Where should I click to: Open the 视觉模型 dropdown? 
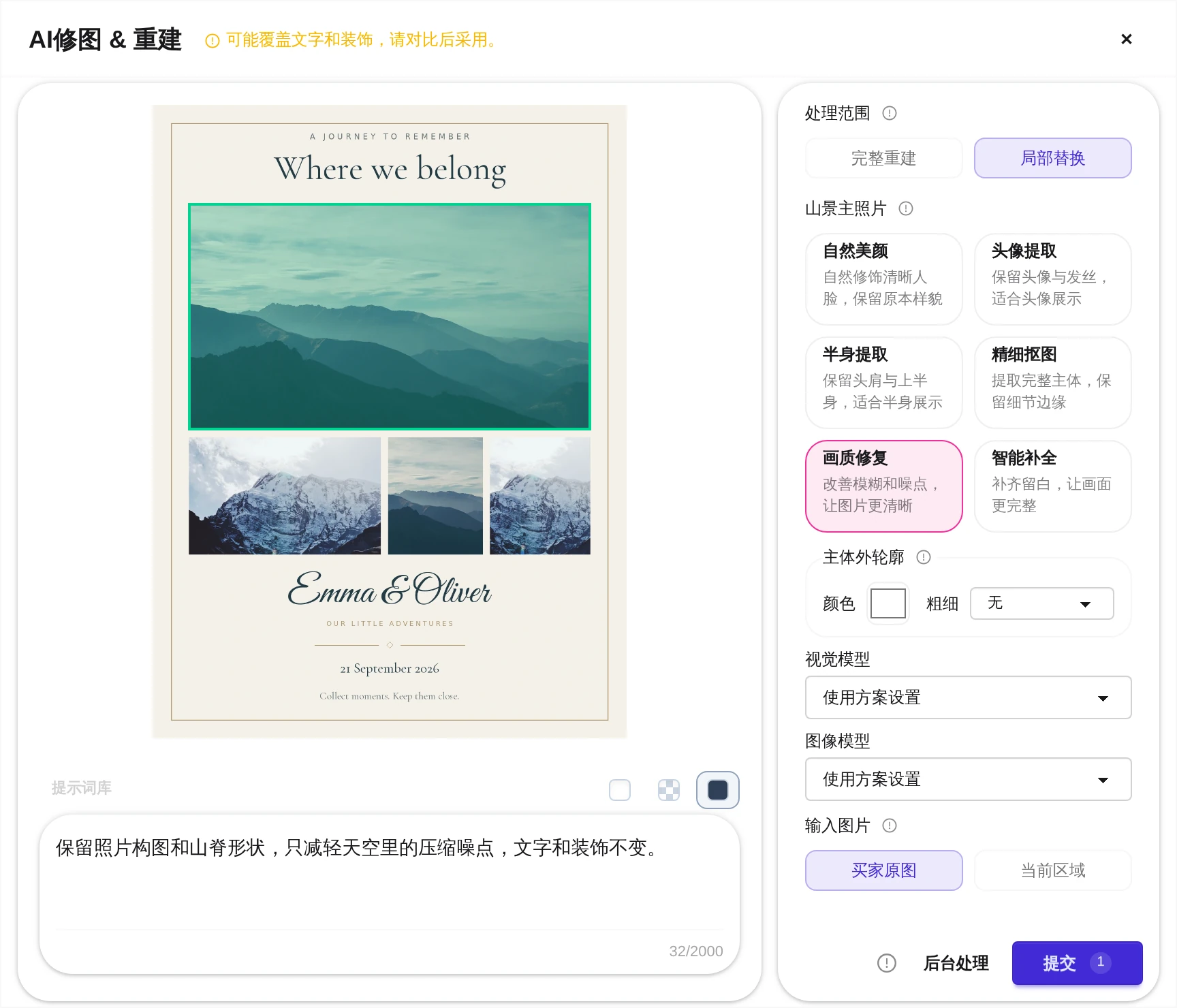(969, 697)
